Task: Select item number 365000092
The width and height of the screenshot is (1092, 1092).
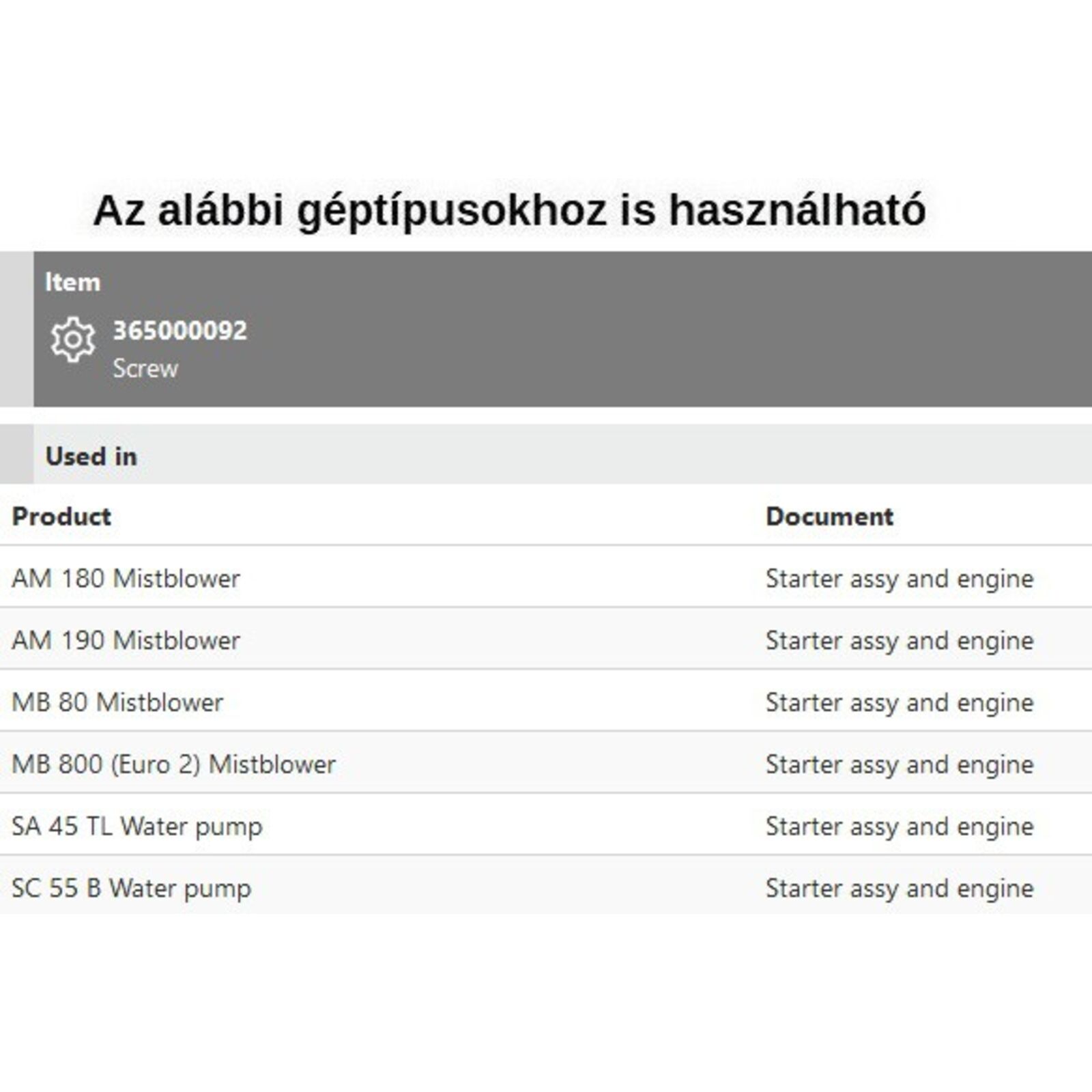Action: (179, 330)
